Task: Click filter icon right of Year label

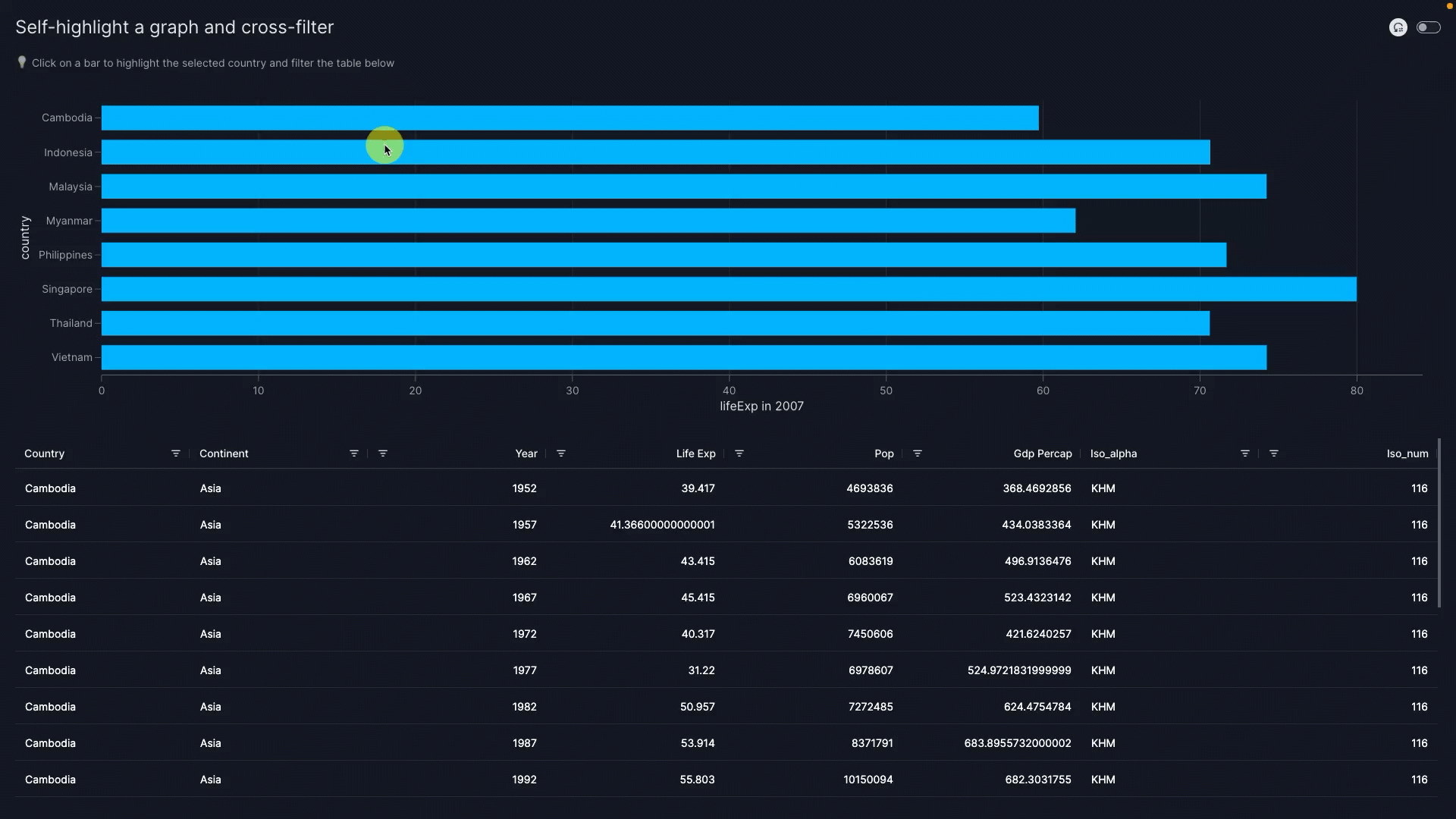Action: (561, 453)
